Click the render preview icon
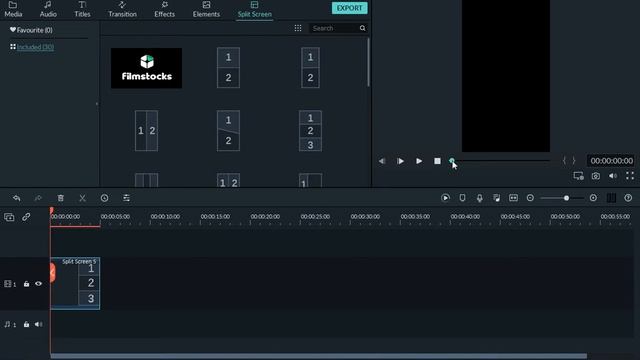Image resolution: width=640 pixels, height=360 pixels. (445, 198)
